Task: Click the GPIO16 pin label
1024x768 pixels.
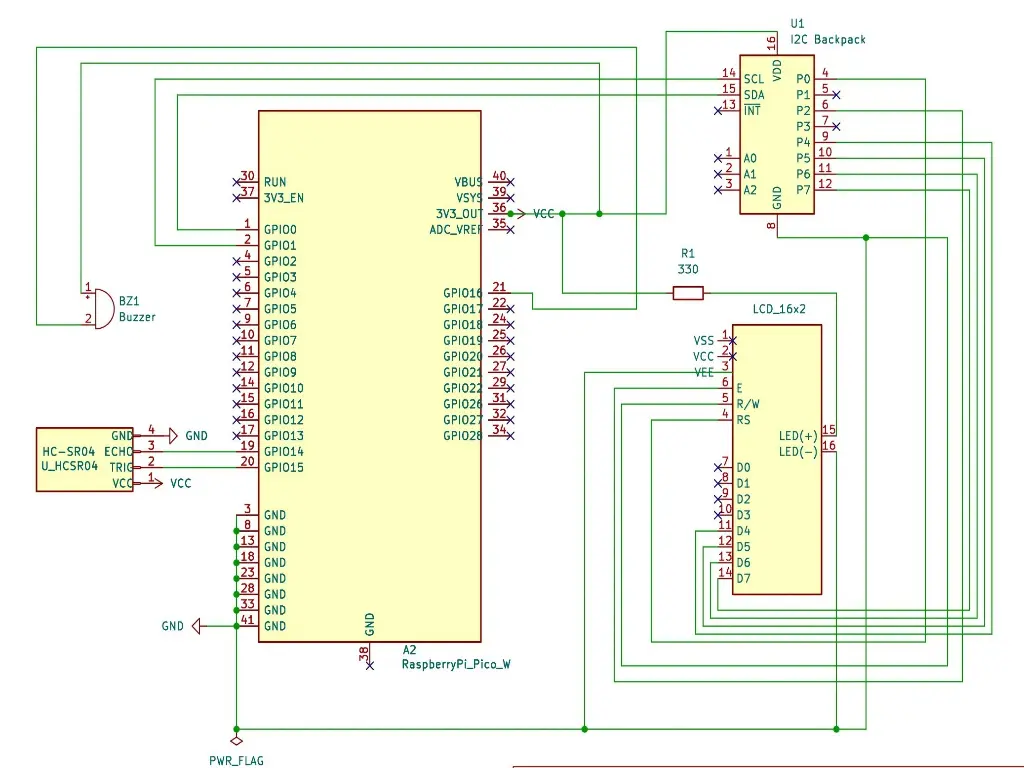Action: (x=462, y=293)
